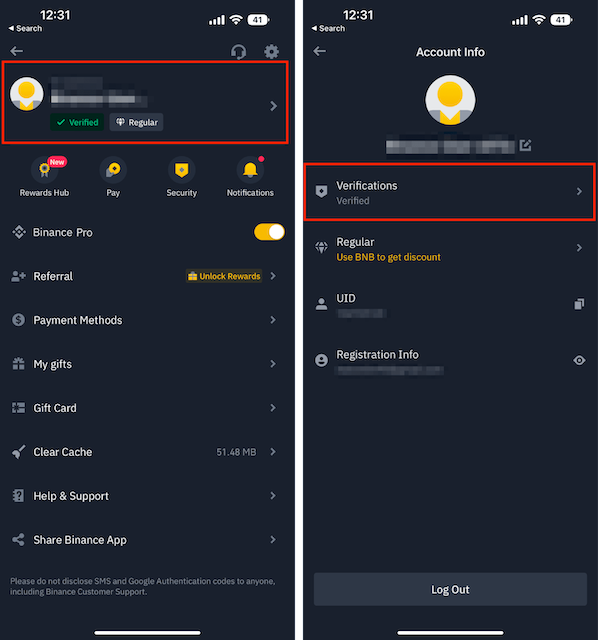
Task: Clear Cache showing 51.48 MB
Action: (147, 452)
